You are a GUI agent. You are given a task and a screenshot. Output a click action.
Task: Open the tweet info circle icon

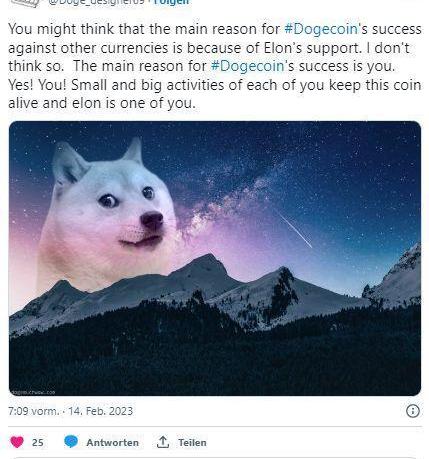coord(413,411)
